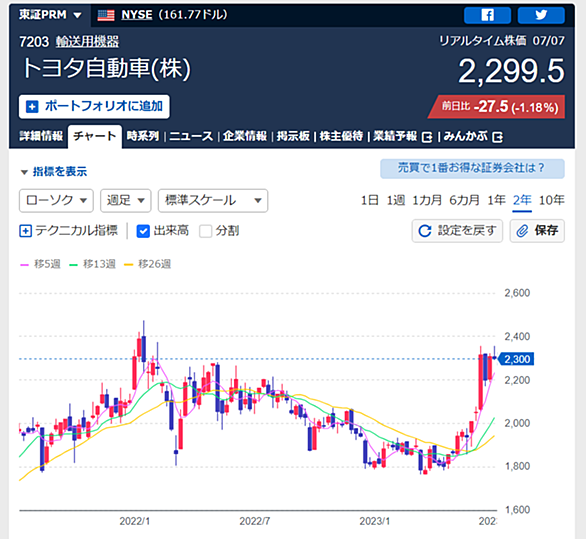The height and width of the screenshot is (539, 586).
Task: Click the 2022/7 axis label
Action: pos(255,521)
